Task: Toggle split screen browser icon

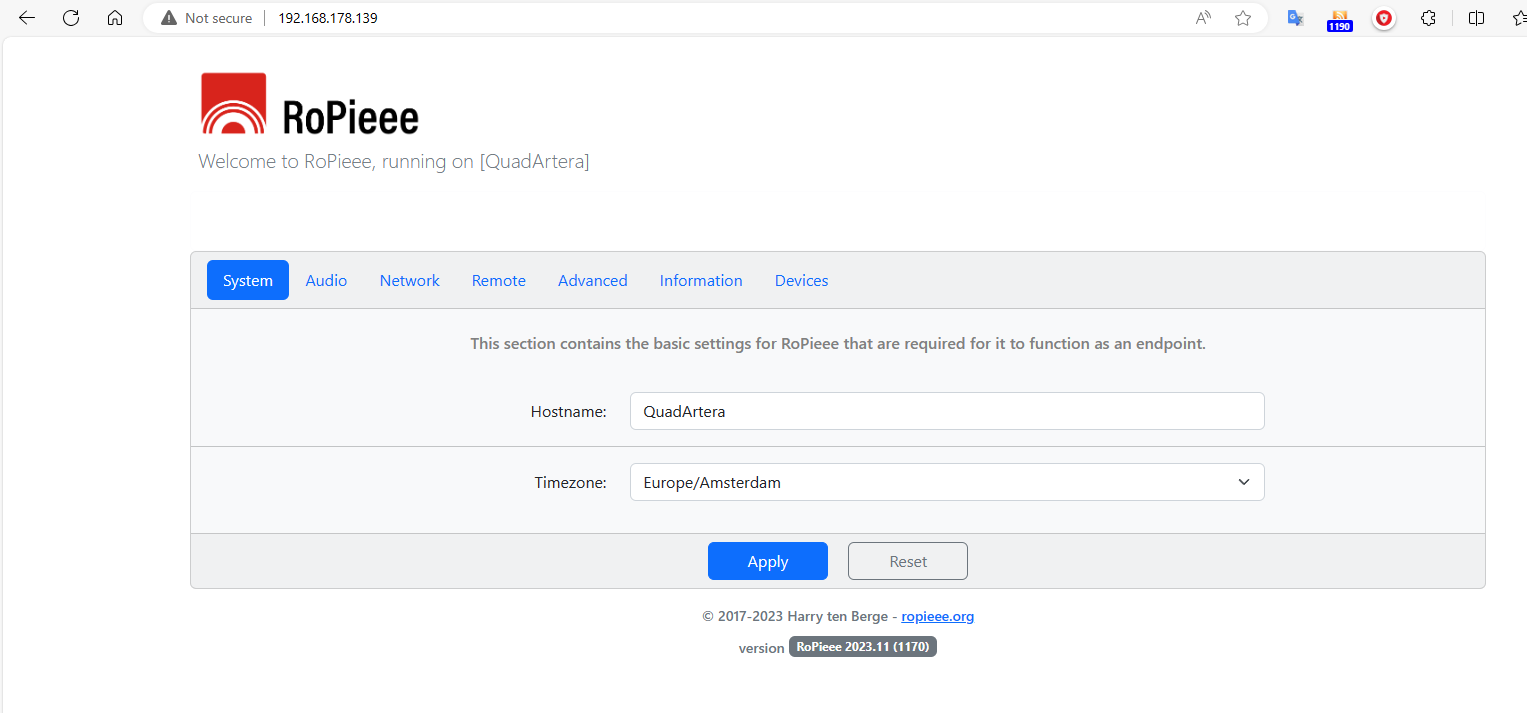Action: point(1476,18)
